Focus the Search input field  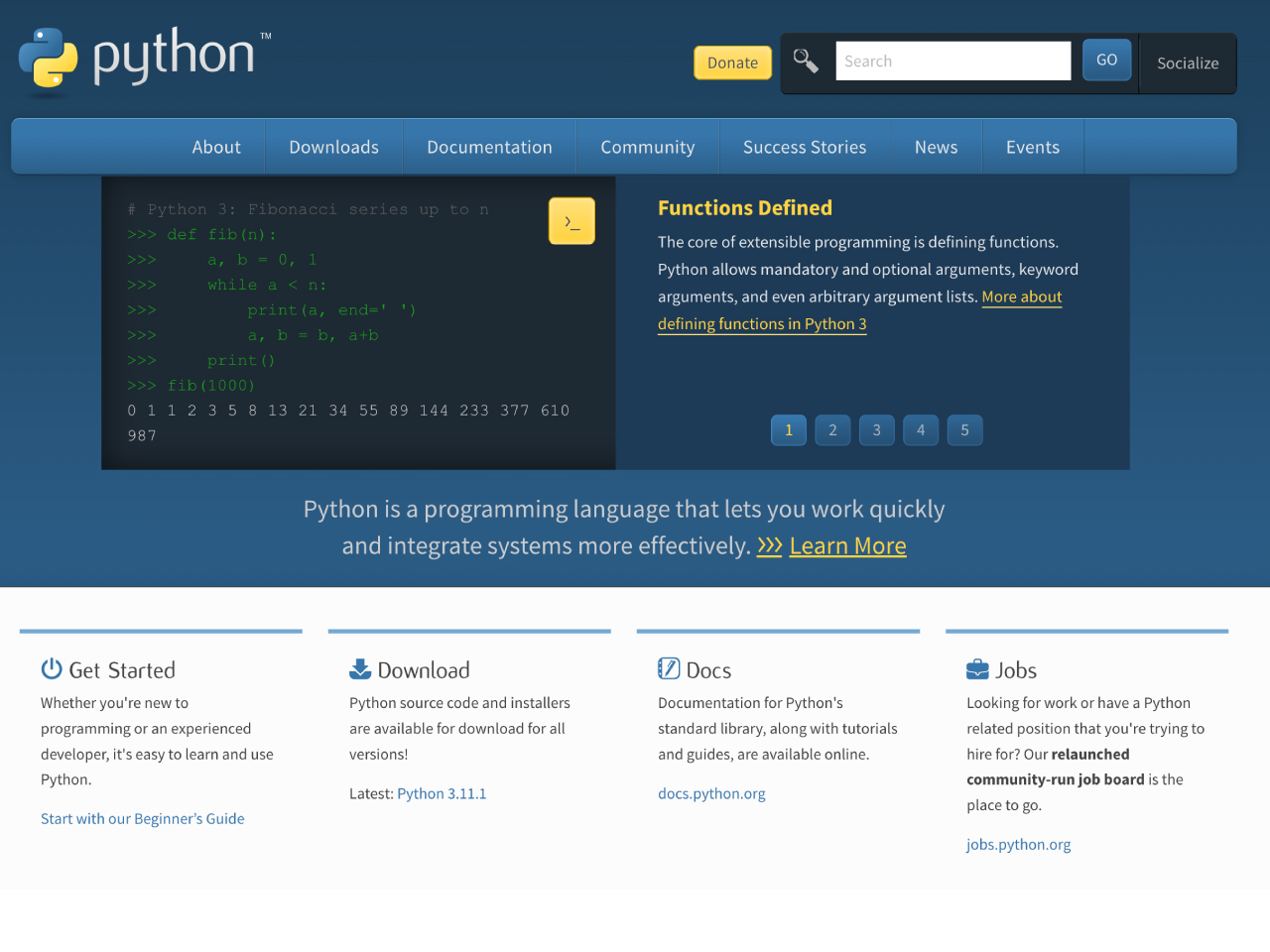pyautogui.click(x=953, y=61)
